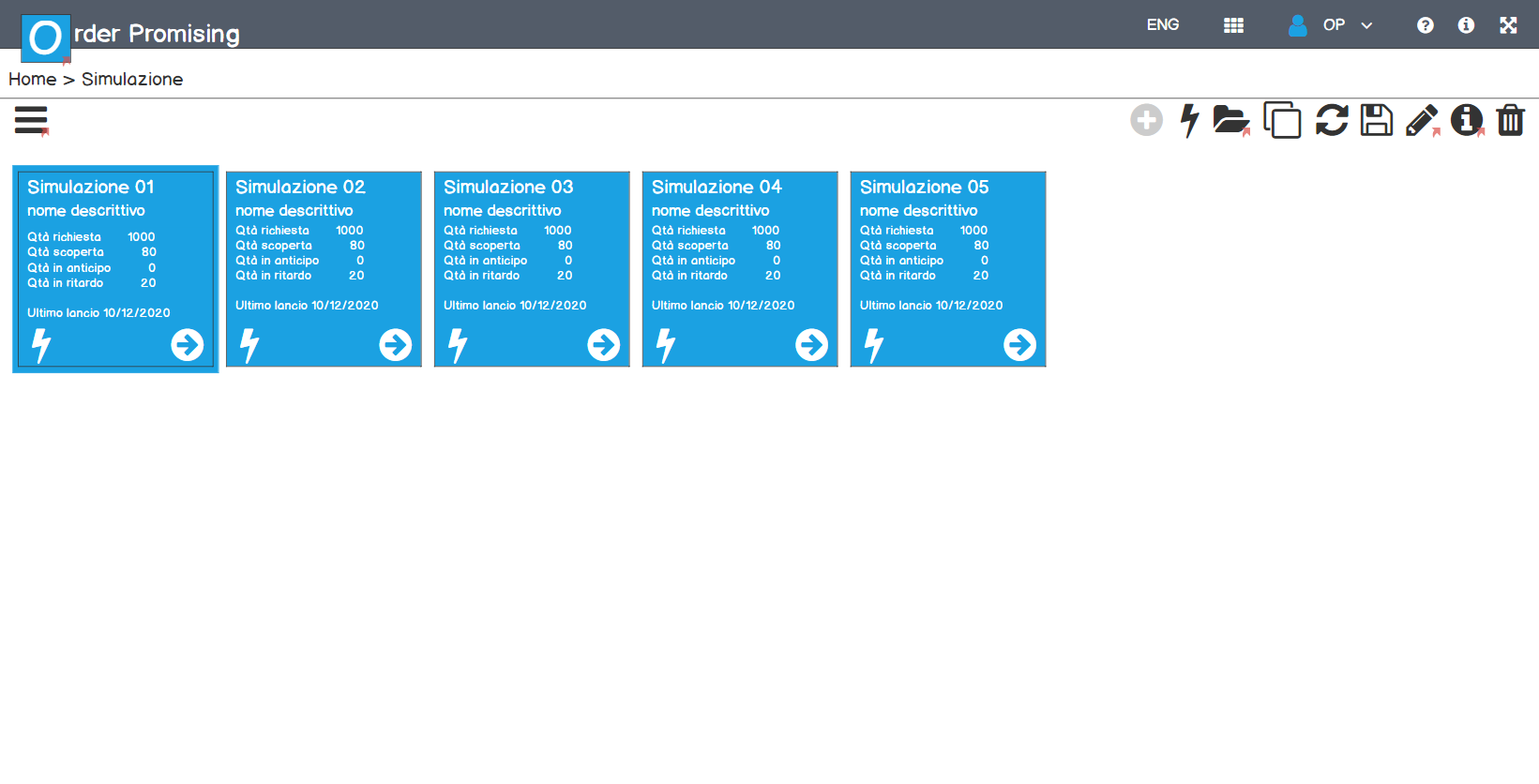Launch simulation via toolbar lightning icon
The image size is (1539, 784).
1189,120
